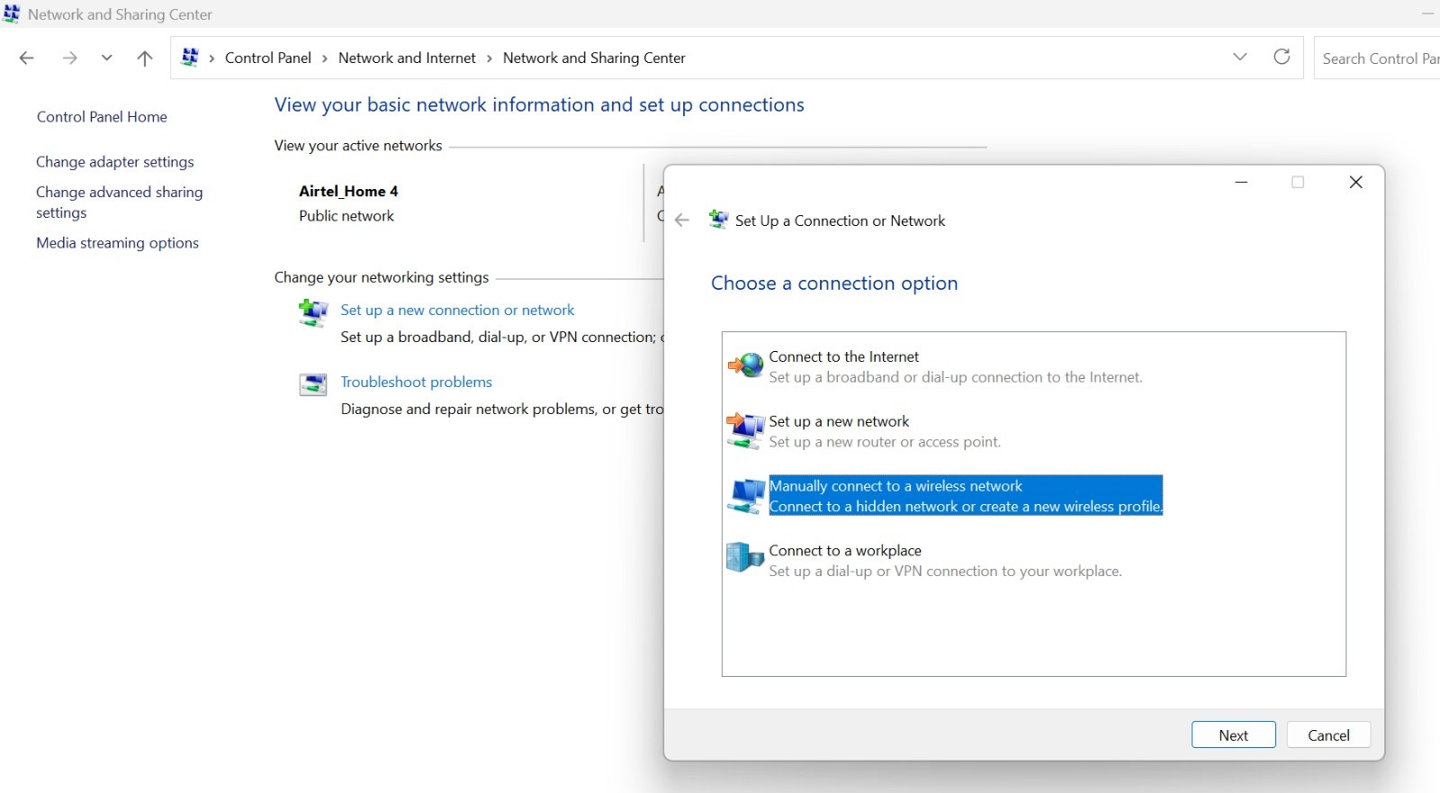This screenshot has height=793, width=1440.
Task: Open Media streaming options link
Action: (x=117, y=243)
